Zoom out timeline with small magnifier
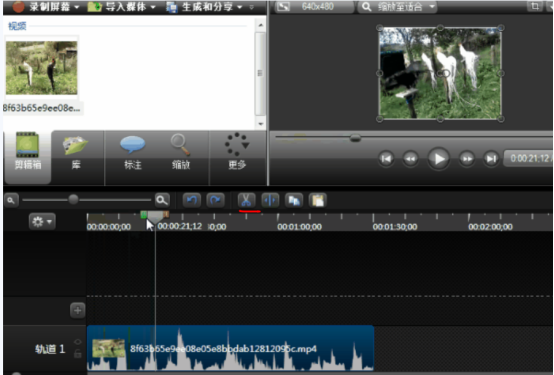The image size is (554, 375). (x=11, y=200)
